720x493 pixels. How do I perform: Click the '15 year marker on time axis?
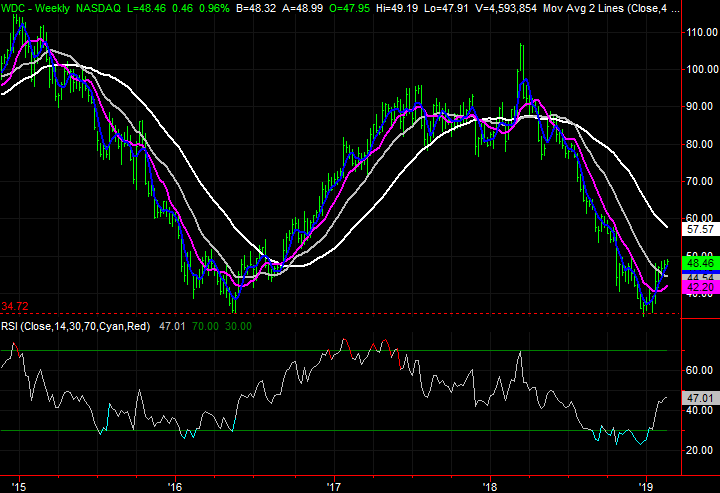18,484
